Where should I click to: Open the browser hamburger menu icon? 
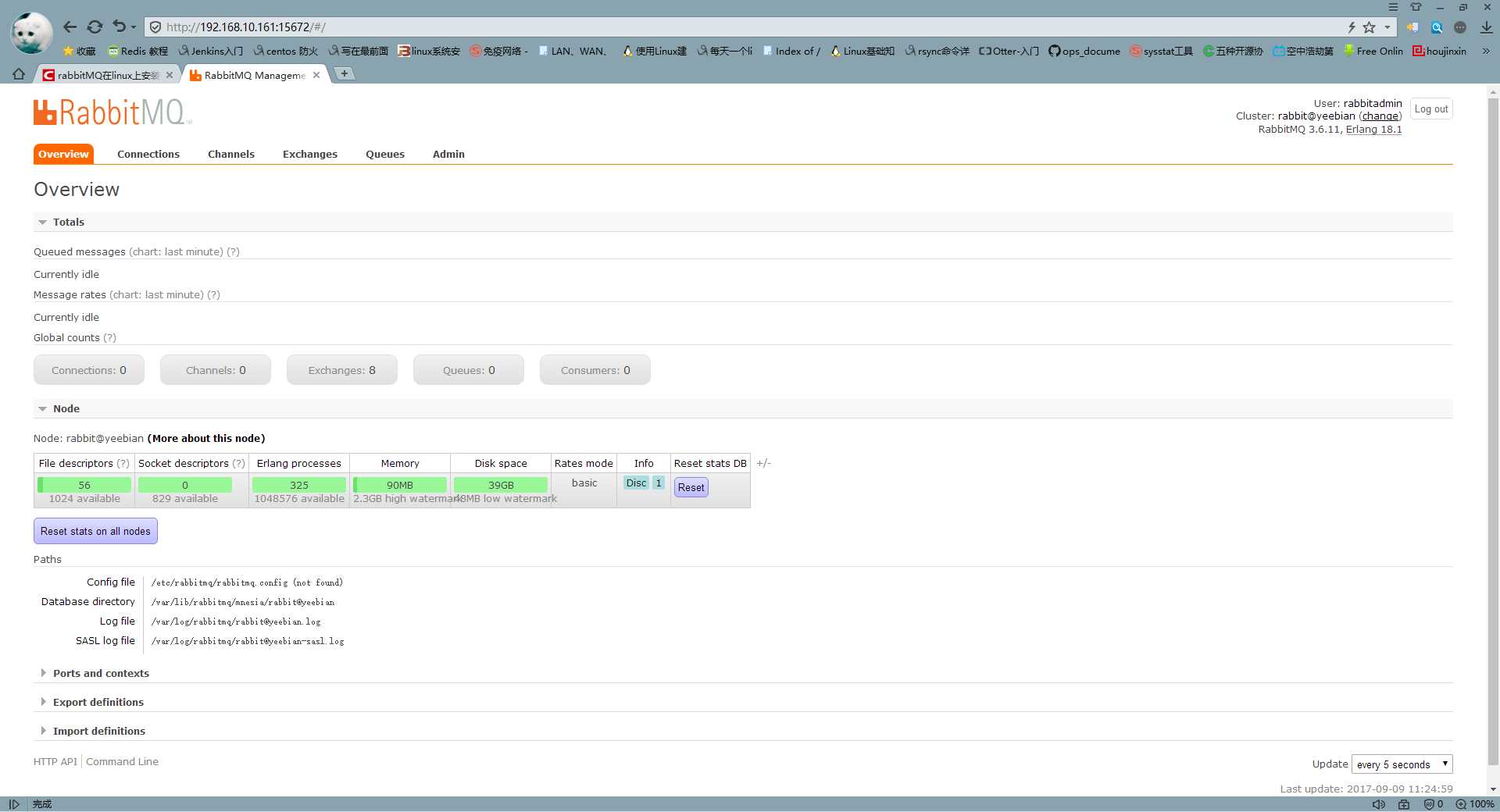pos(1393,7)
